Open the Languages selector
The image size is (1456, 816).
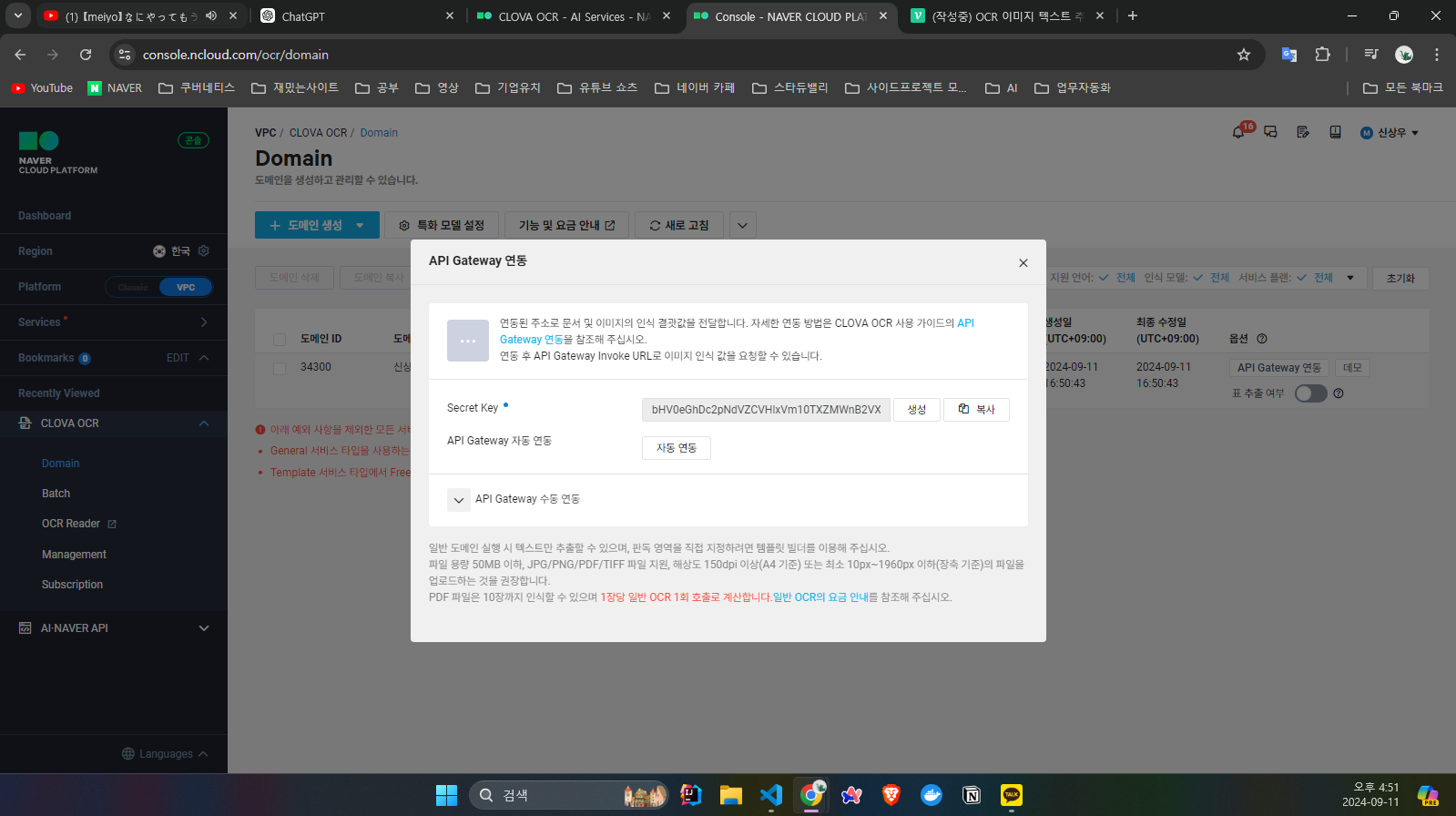pos(165,754)
